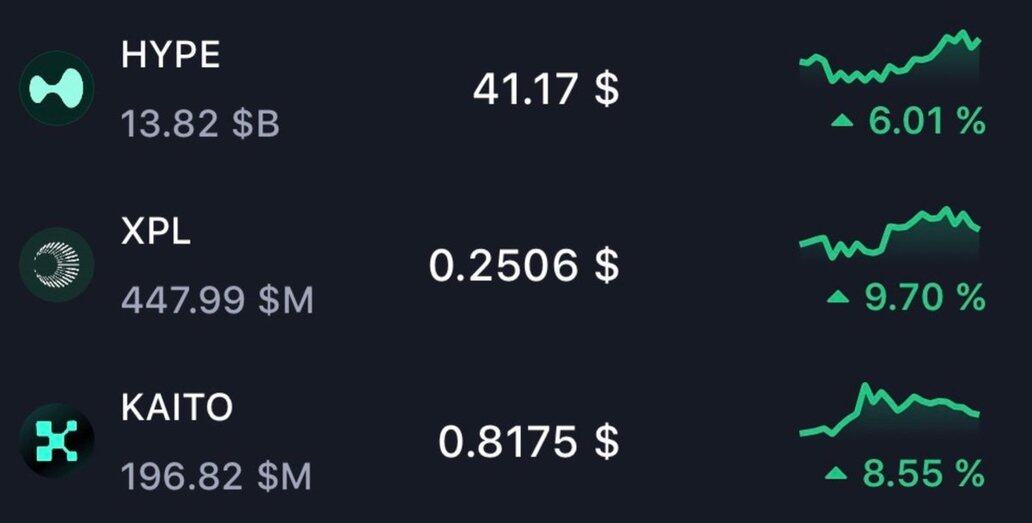1032x523 pixels.
Task: Click the KAITO price 0.8175 $
Action: (x=529, y=441)
